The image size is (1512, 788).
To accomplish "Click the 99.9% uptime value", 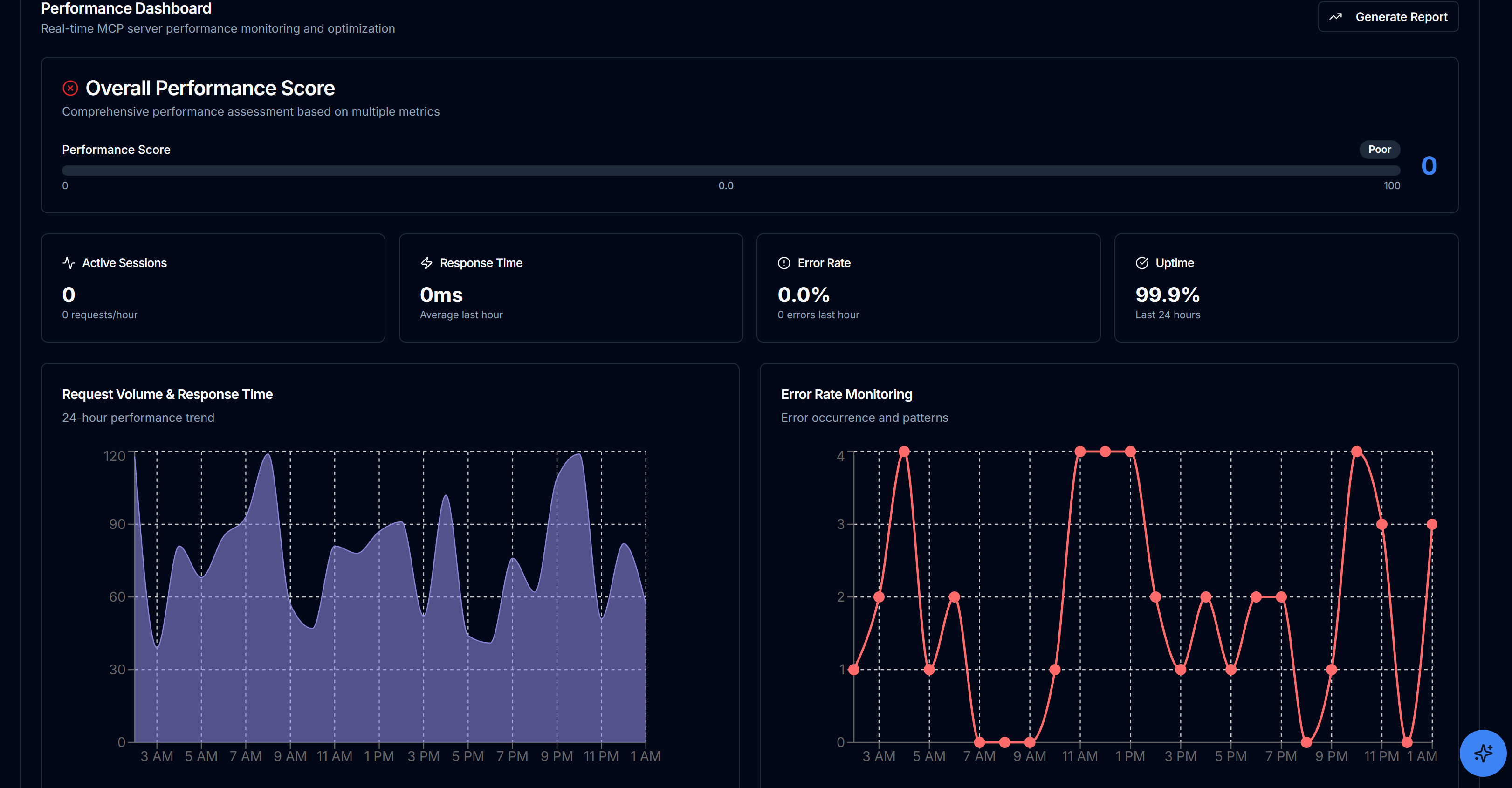I will pyautogui.click(x=1167, y=295).
